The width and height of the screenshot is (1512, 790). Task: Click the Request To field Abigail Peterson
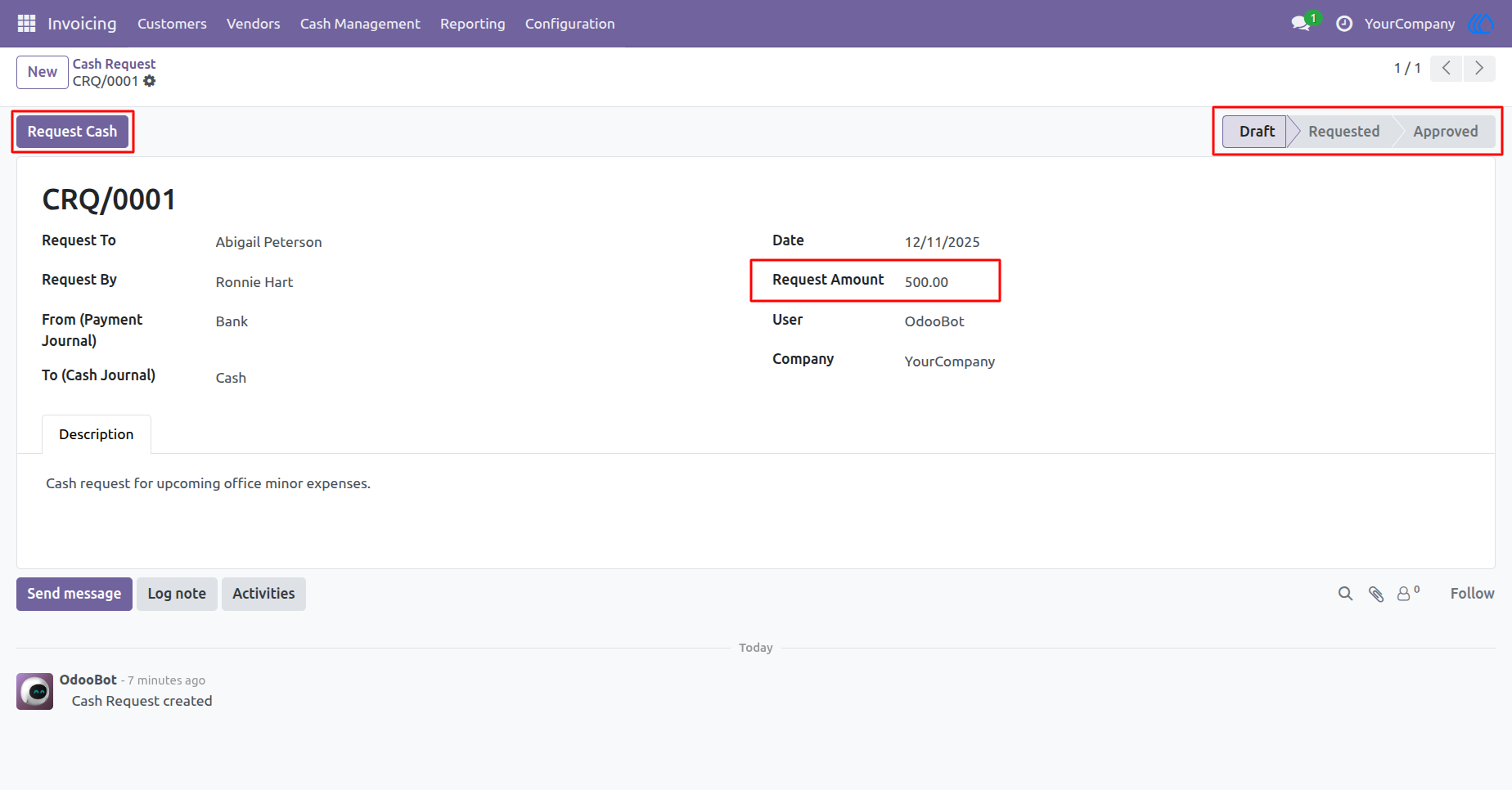(x=269, y=242)
